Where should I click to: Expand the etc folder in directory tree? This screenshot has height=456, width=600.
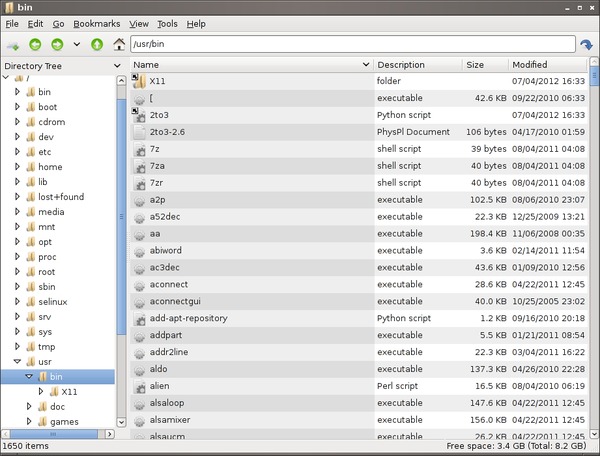tap(17, 151)
